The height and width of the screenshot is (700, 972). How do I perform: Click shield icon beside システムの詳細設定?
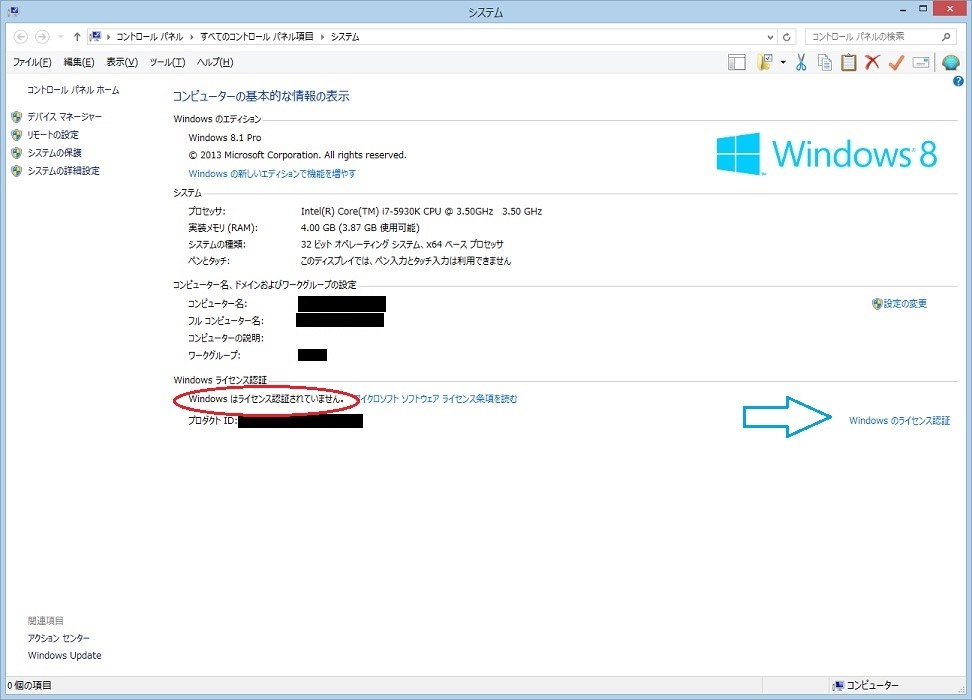[17, 171]
